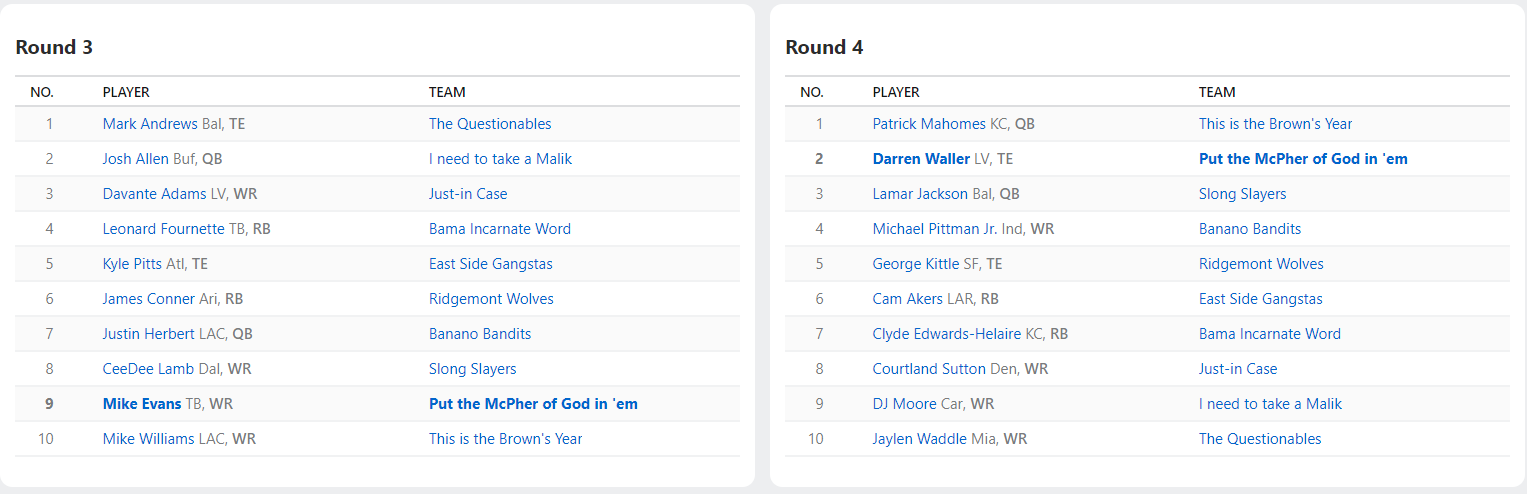Image resolution: width=1527 pixels, height=494 pixels.
Task: Click Ridgemont Wolves team in Round 4
Action: click(1261, 264)
